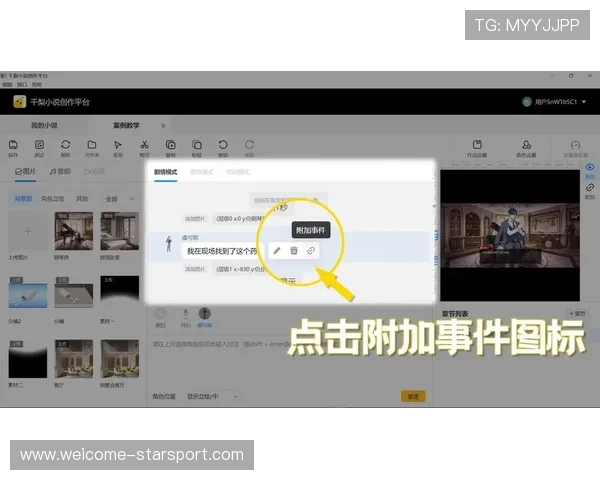Select the 剧情模式 story mode tab
This screenshot has width=600, height=480.
(166, 172)
